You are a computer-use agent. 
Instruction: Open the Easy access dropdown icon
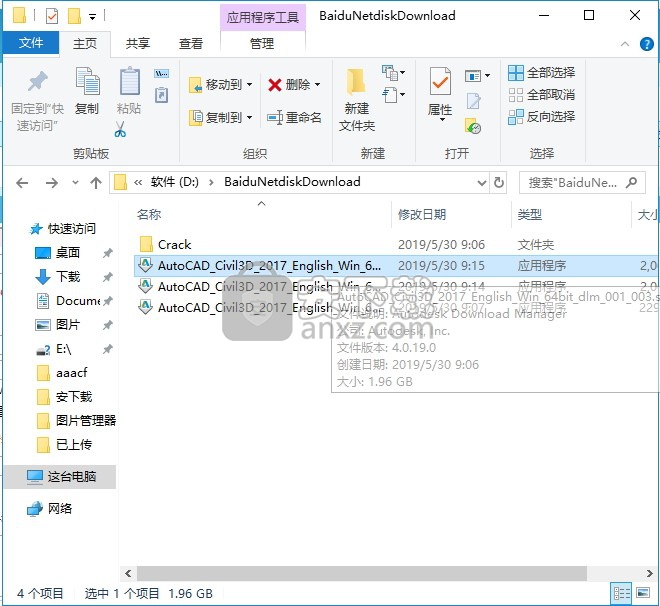pyautogui.click(x=393, y=95)
